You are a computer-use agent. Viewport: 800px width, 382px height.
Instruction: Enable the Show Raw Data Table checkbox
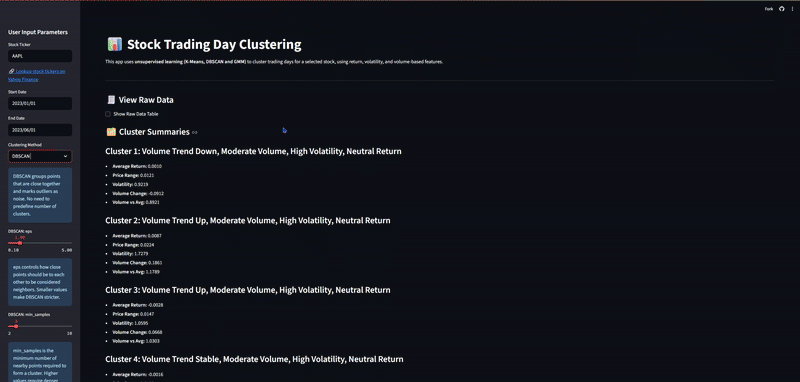108,114
